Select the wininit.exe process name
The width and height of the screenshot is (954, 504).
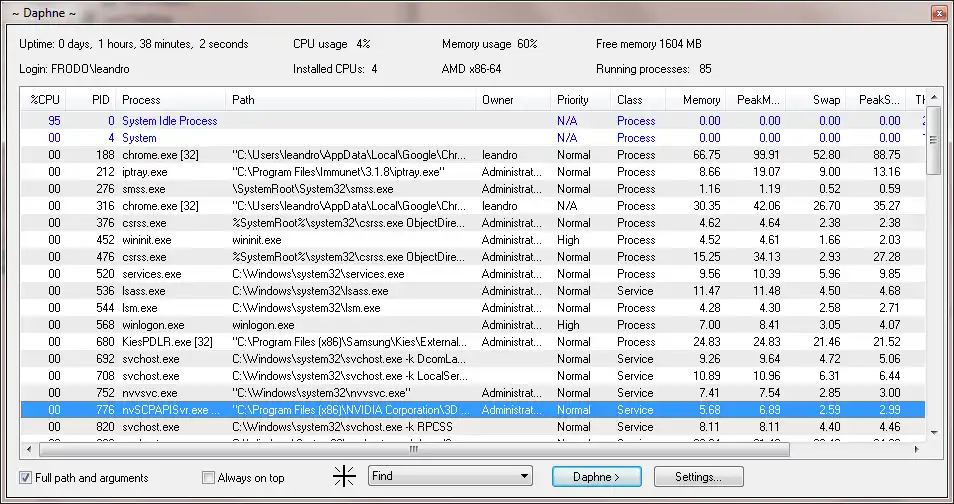[147, 240]
